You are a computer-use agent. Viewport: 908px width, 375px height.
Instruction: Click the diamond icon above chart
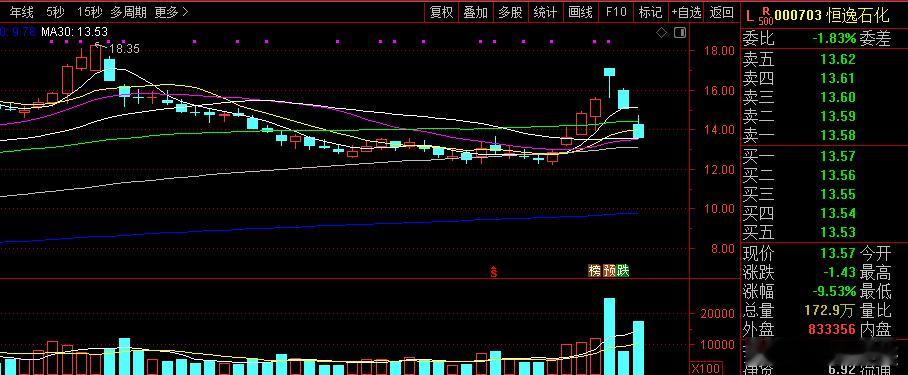[662, 33]
